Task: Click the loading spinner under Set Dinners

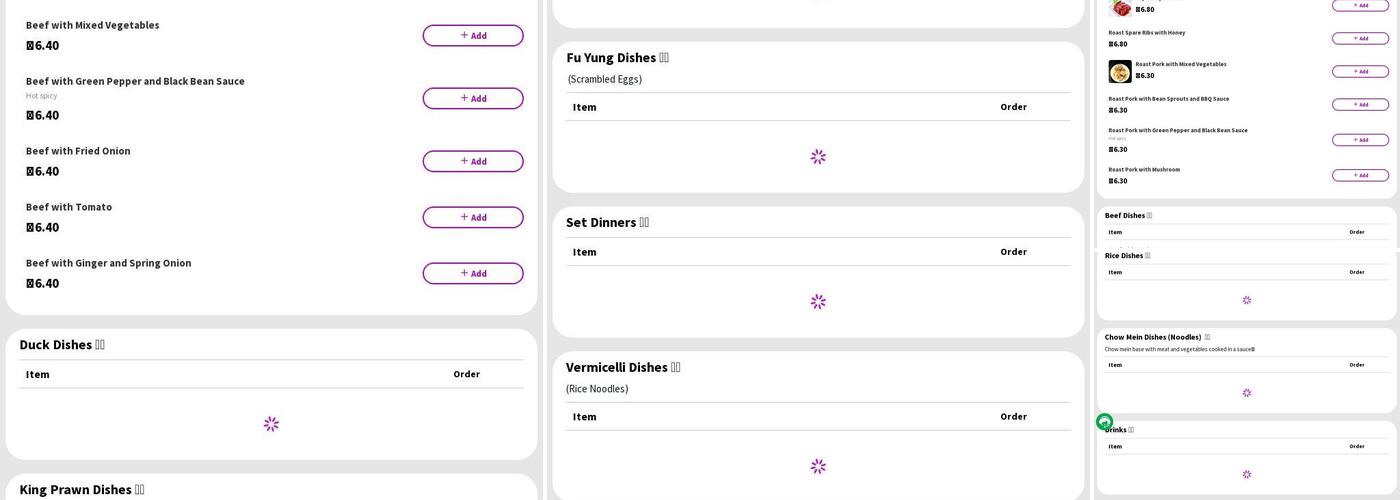Action: click(818, 301)
